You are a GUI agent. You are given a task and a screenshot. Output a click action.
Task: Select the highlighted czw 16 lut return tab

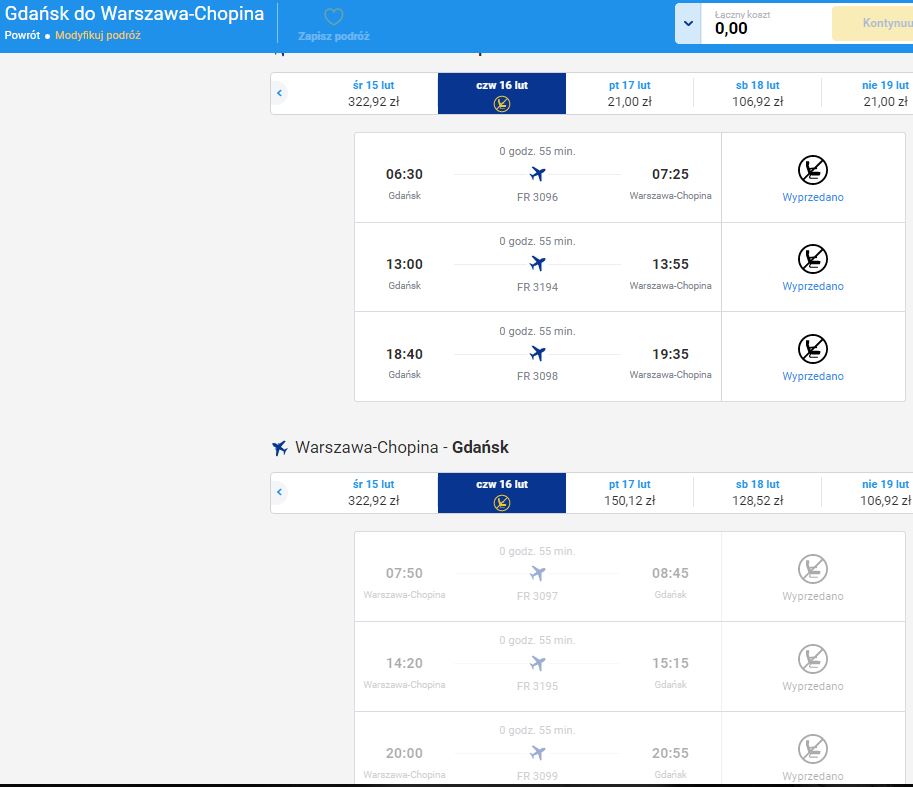pos(502,492)
